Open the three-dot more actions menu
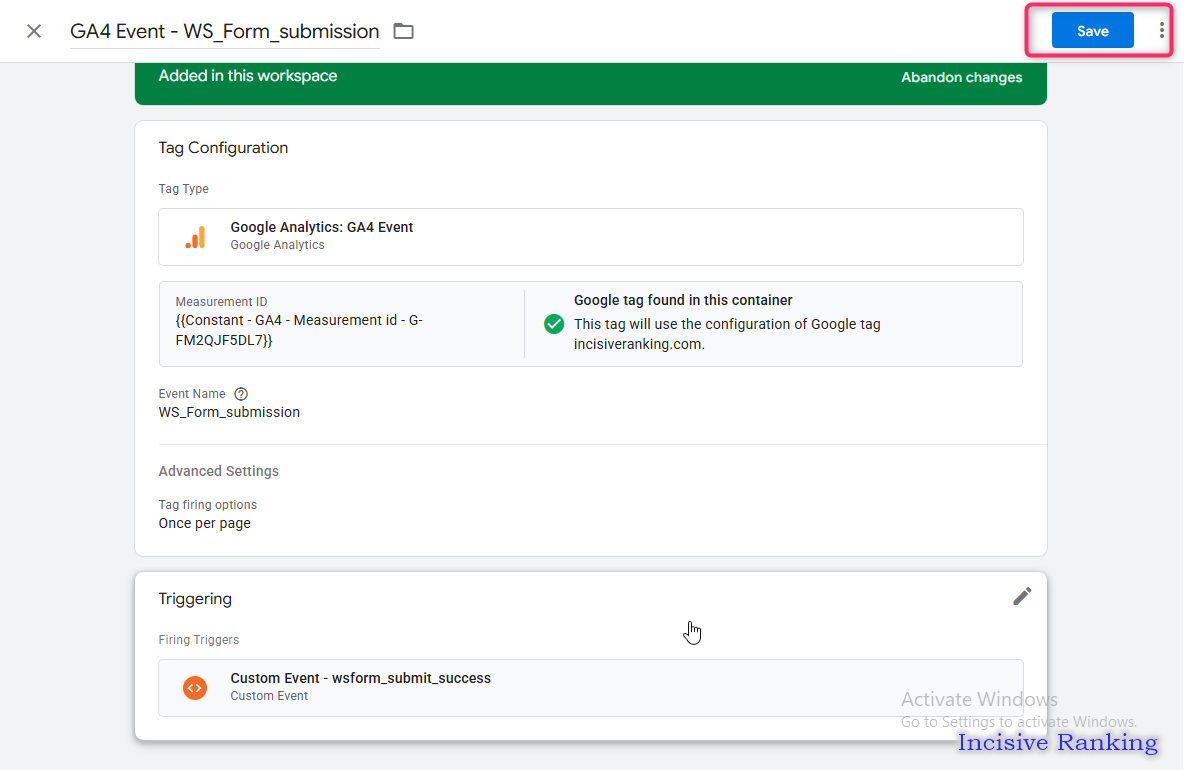 1161,31
